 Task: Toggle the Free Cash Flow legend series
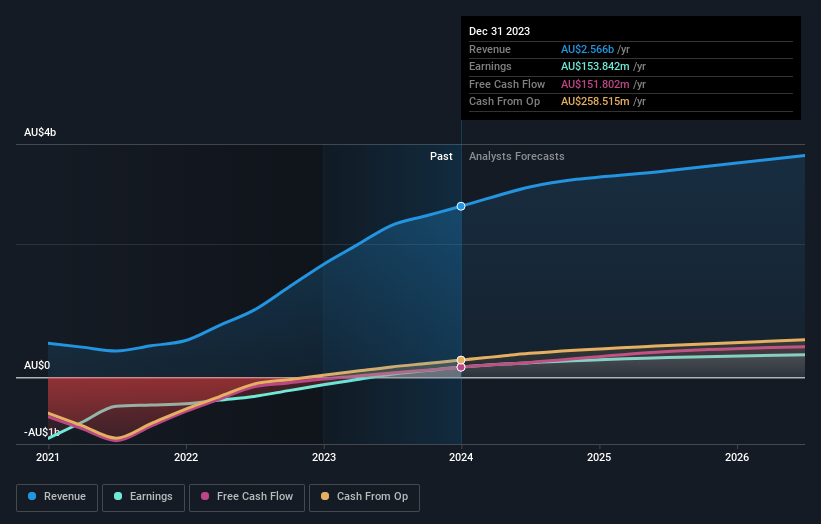pyautogui.click(x=247, y=497)
